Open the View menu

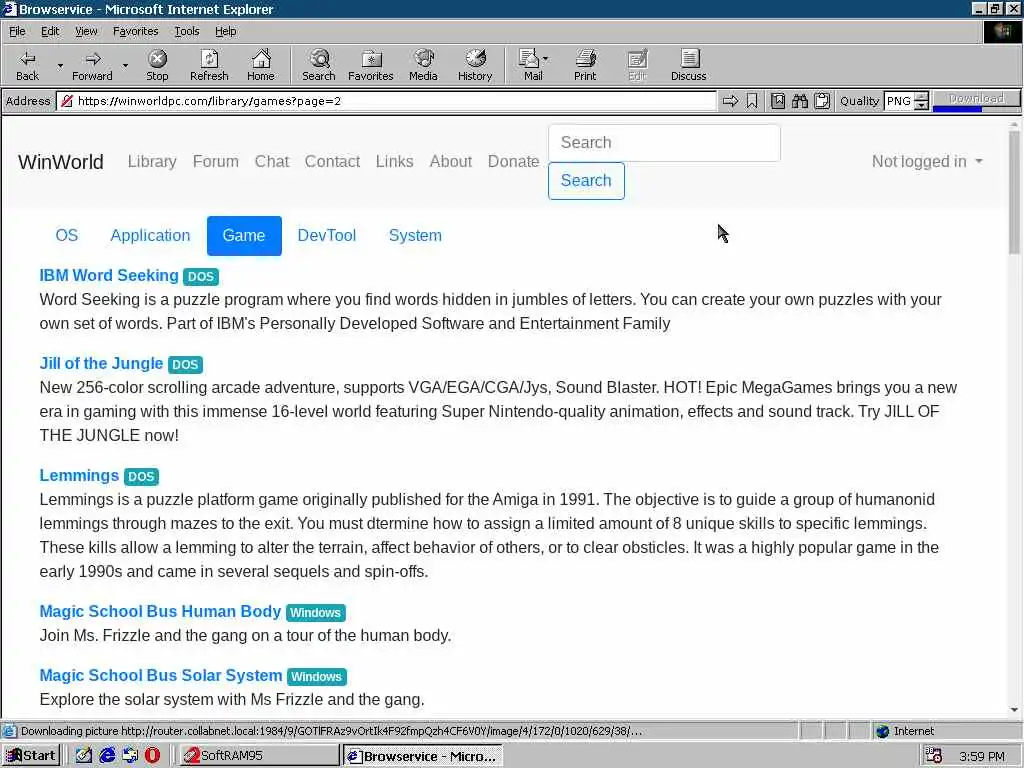point(86,31)
